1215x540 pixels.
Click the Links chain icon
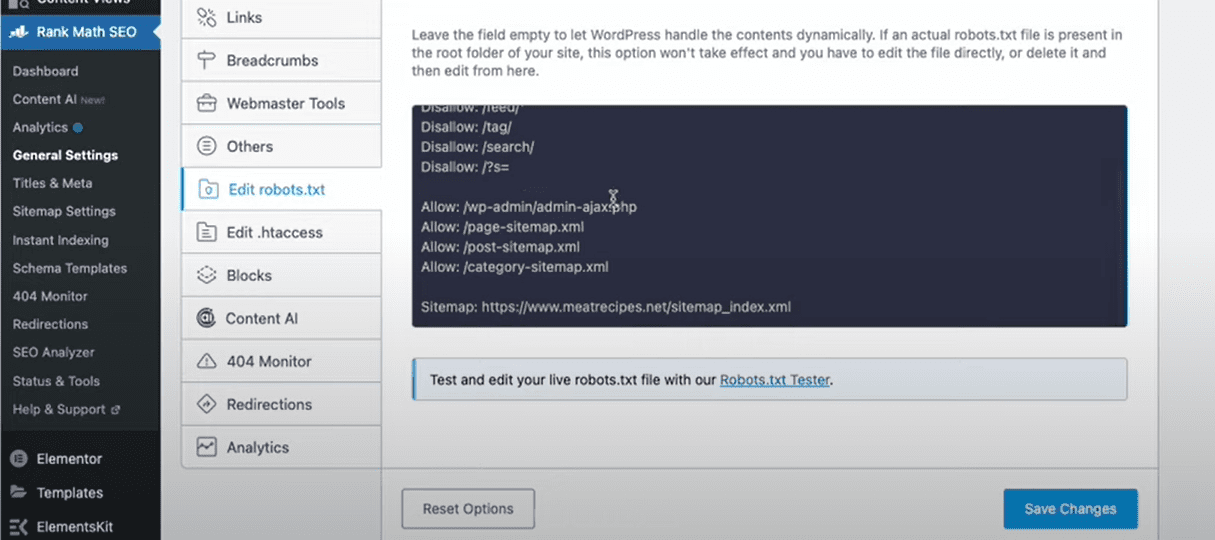click(207, 17)
